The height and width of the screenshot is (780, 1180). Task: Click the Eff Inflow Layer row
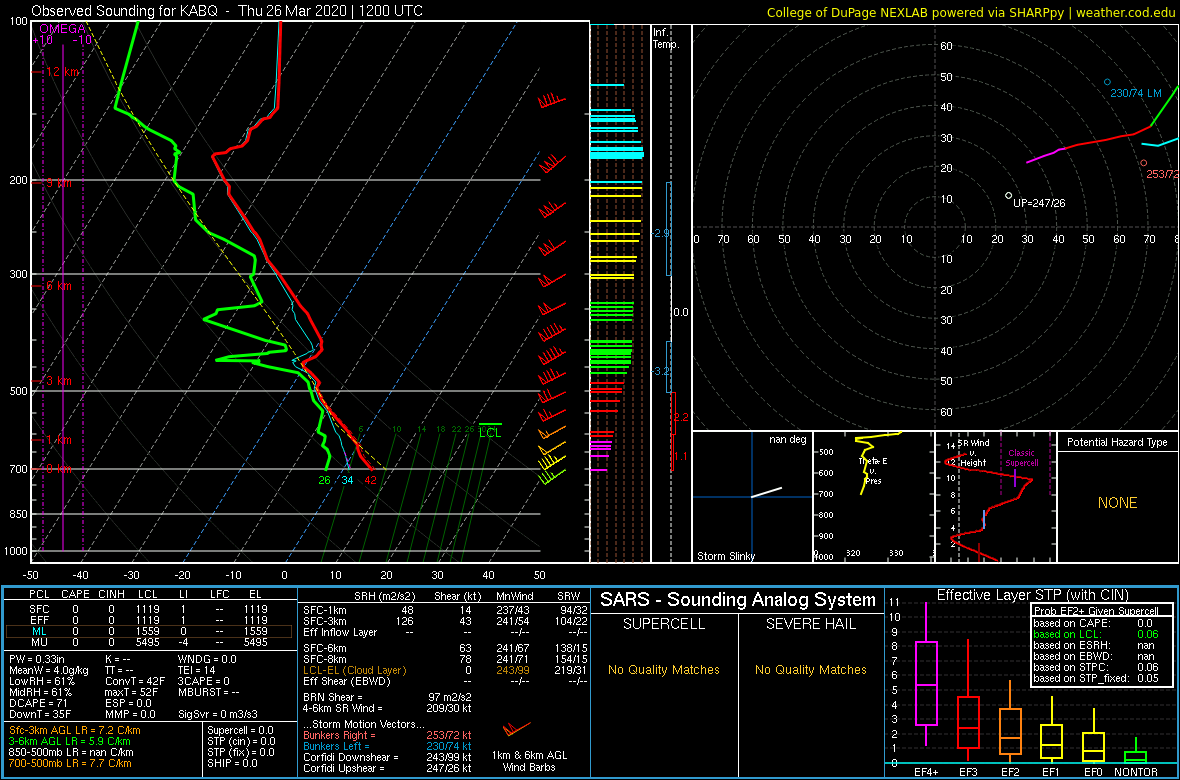click(446, 632)
